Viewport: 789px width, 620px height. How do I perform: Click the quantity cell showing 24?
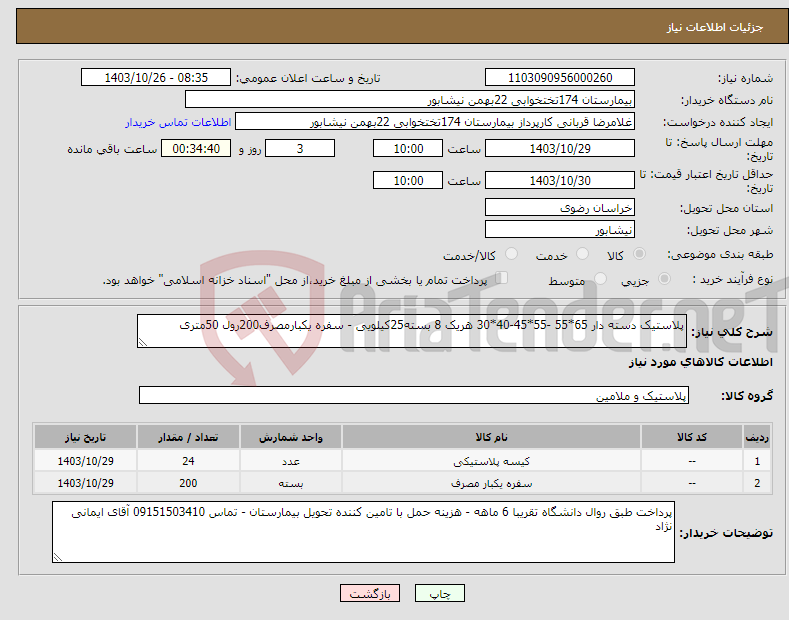click(x=188, y=461)
